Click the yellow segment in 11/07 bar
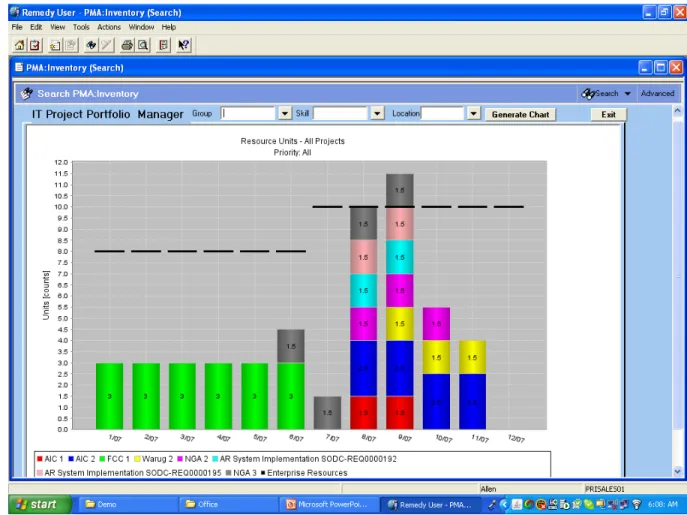This screenshot has height=515, width=687. point(472,357)
